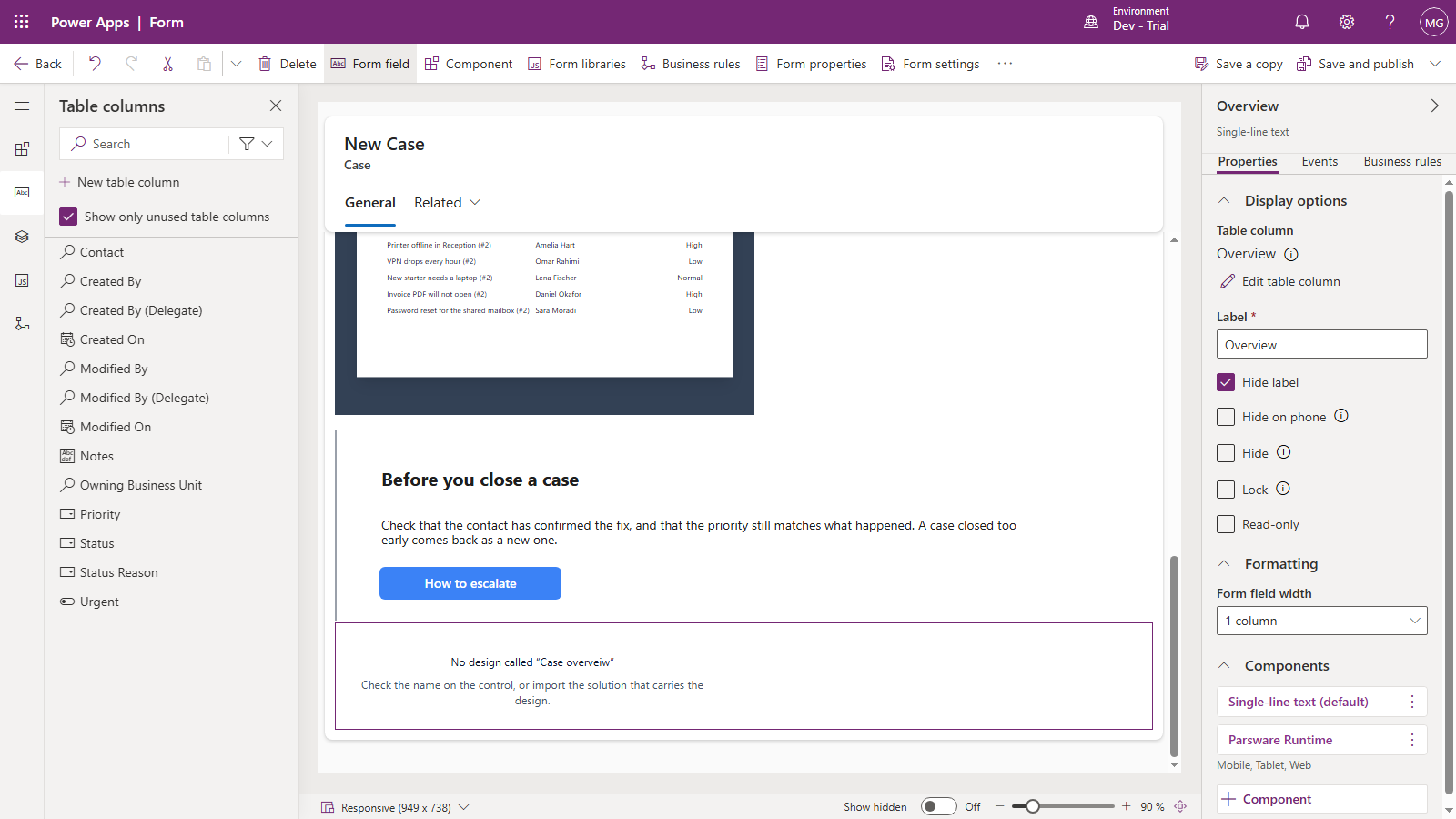Open the paste options dropdown arrow
The width and height of the screenshot is (1456, 819).
click(236, 64)
